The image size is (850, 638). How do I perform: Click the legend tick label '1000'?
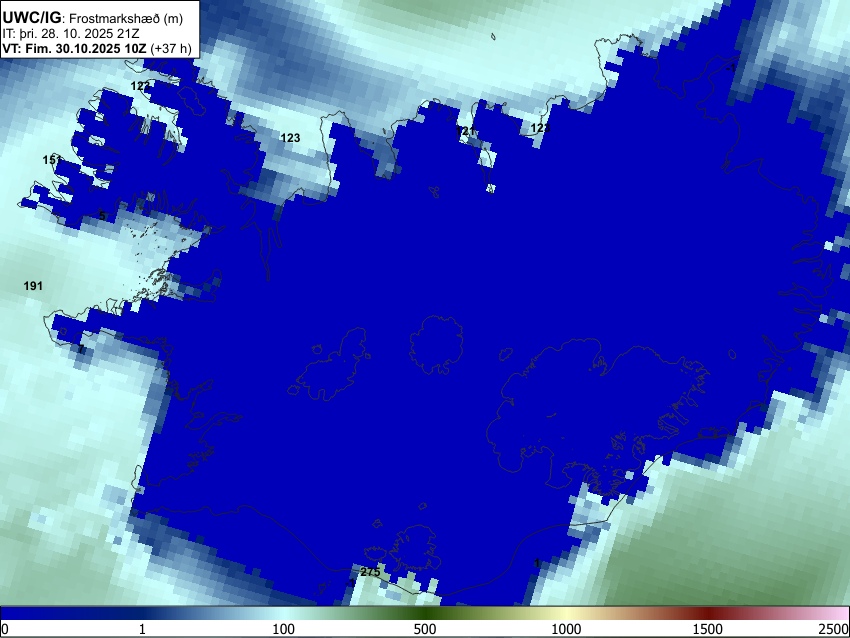pos(566,629)
